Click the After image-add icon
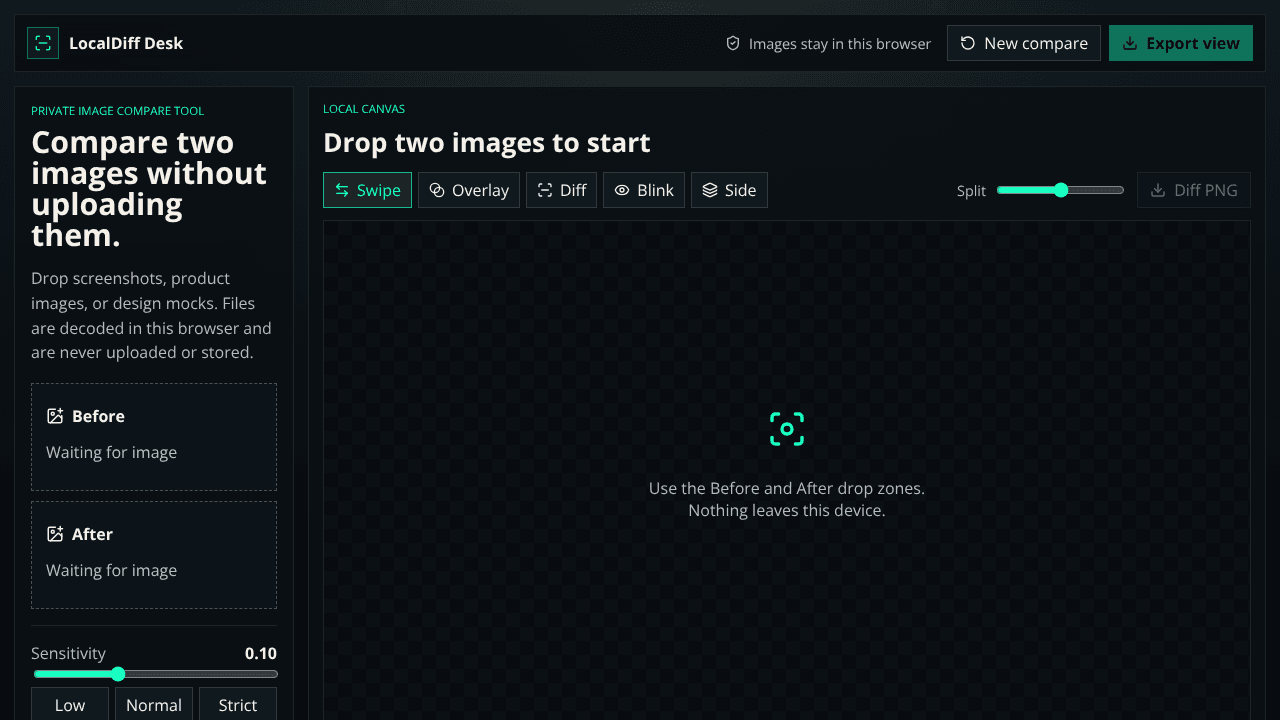Screen dimensions: 1280x720 55,534
